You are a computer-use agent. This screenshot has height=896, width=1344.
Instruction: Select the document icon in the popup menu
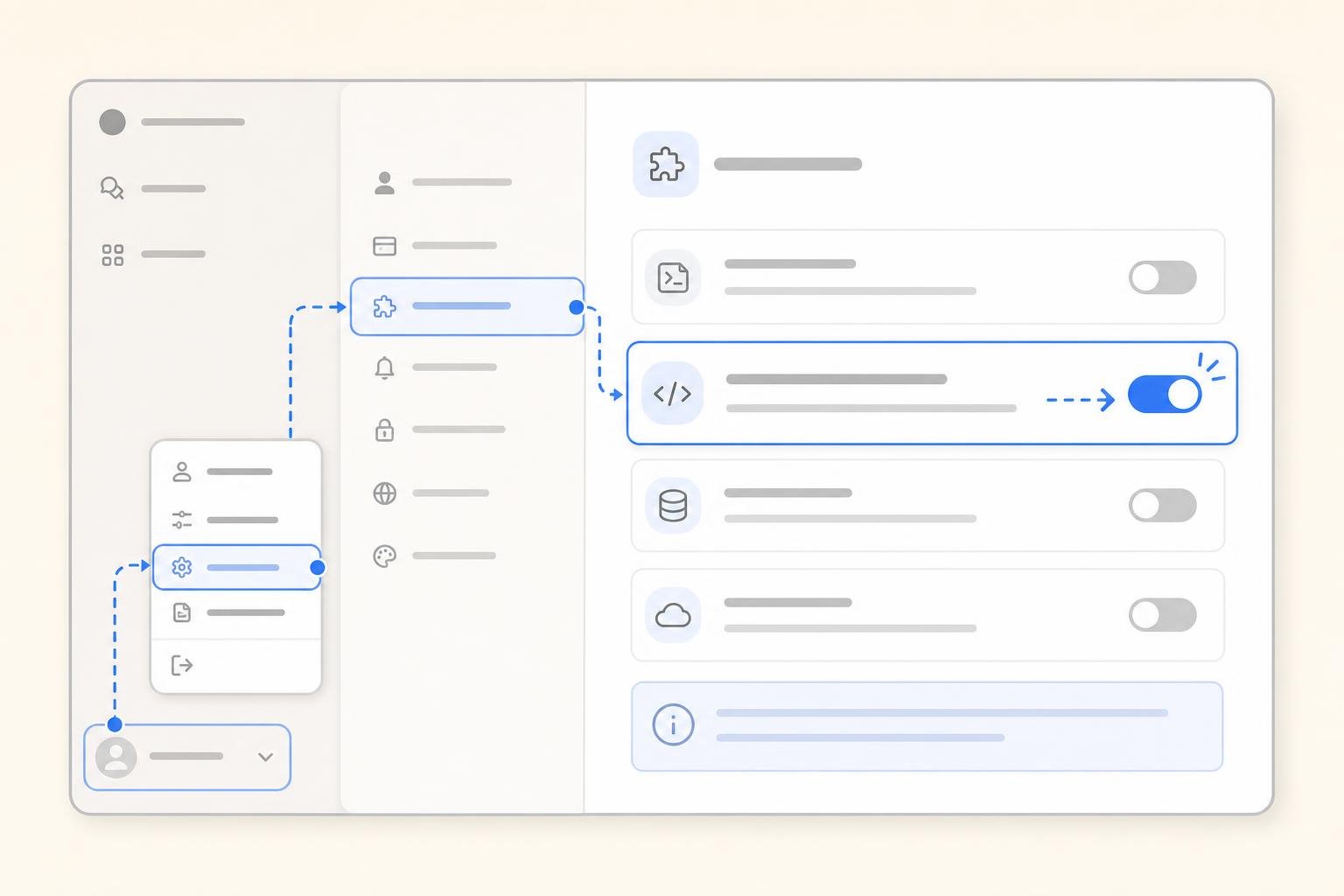tap(182, 612)
